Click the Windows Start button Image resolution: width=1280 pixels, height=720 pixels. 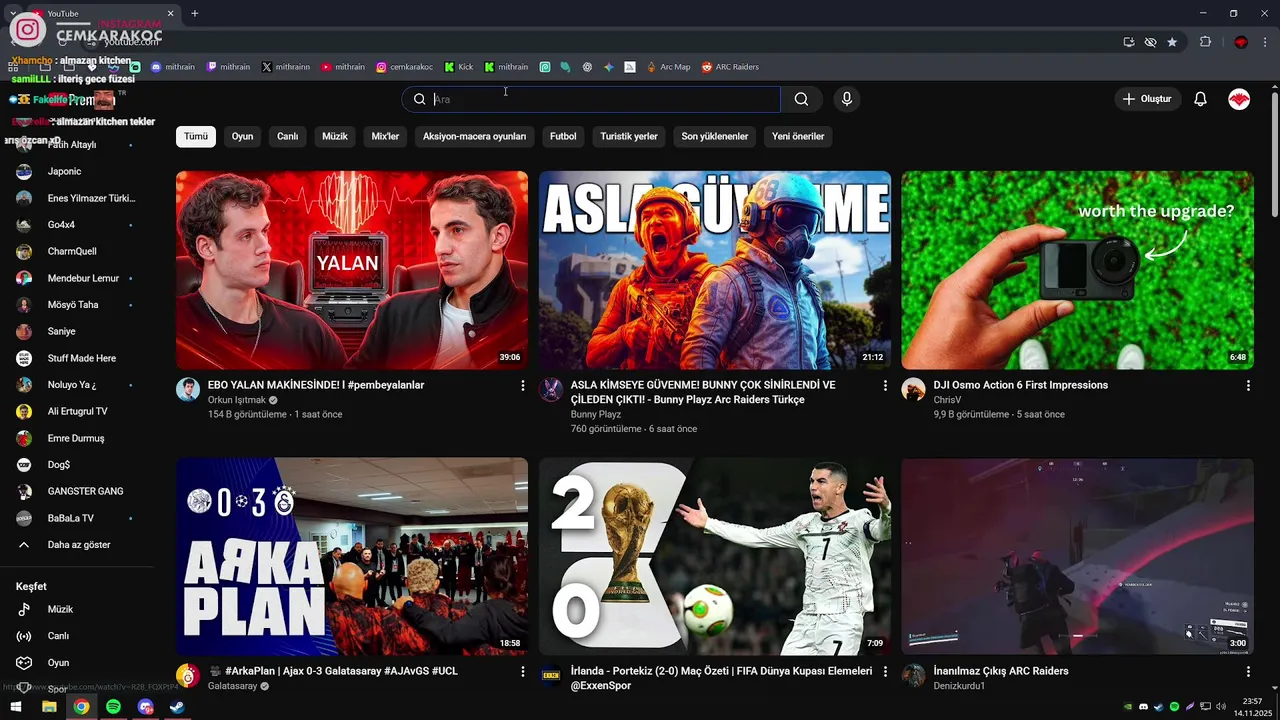(16, 707)
